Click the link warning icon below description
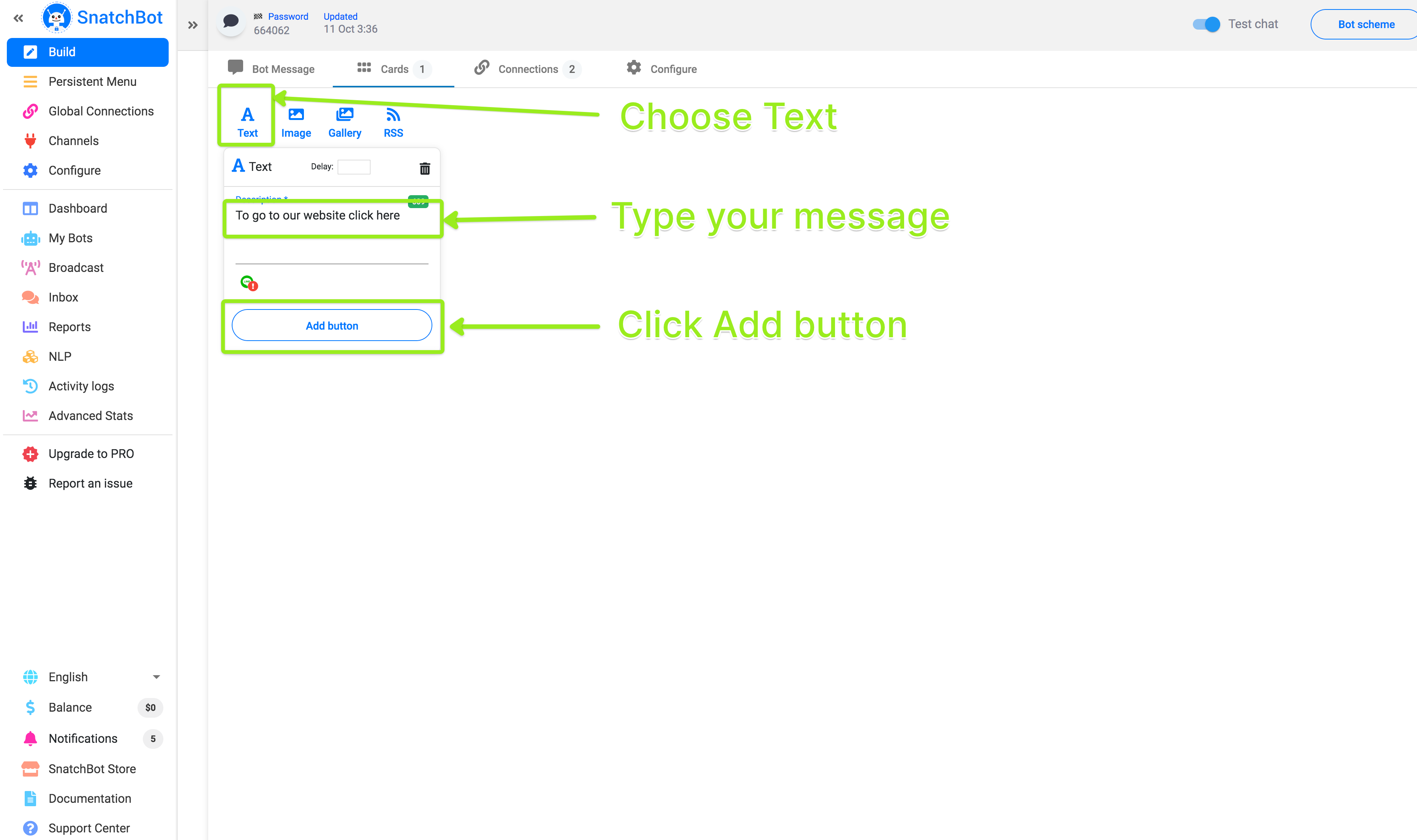 (248, 283)
